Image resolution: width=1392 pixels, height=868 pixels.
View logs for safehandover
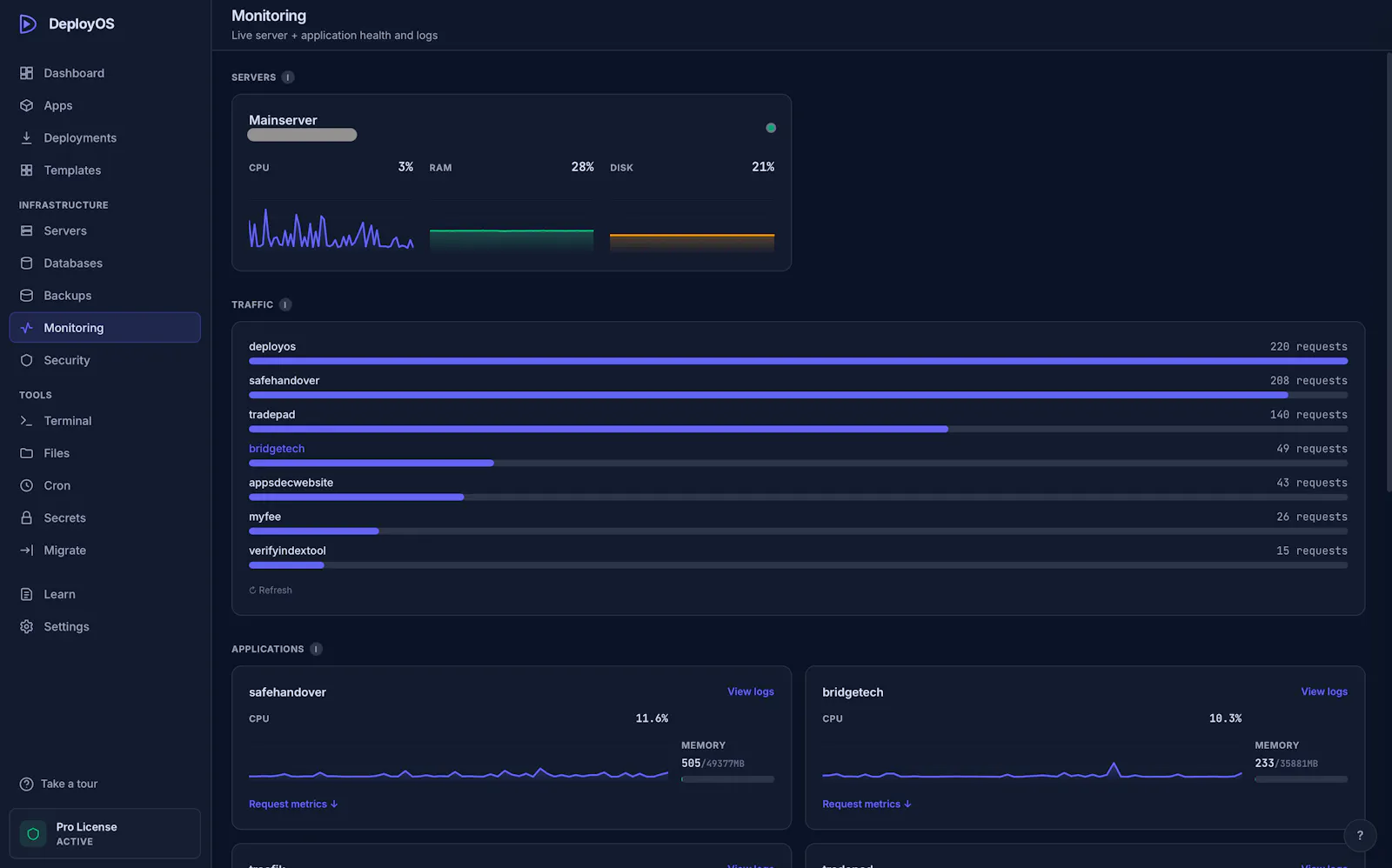click(751, 691)
